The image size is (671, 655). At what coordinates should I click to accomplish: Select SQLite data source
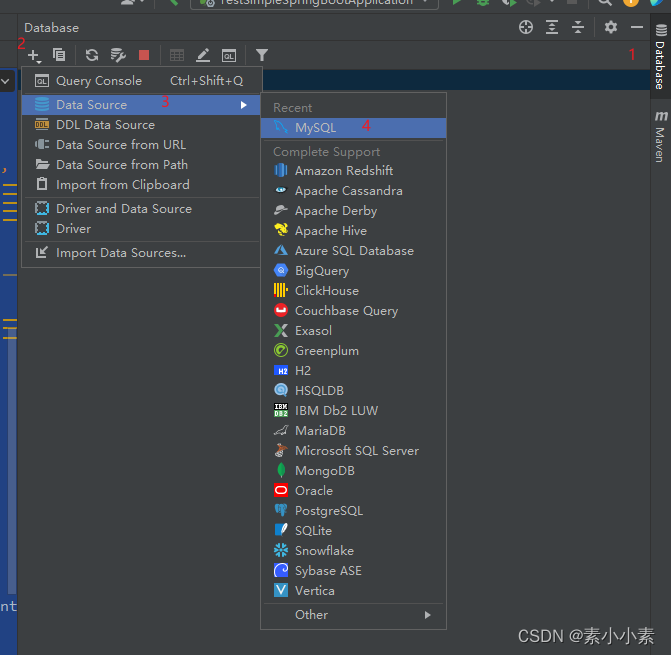coord(353,531)
